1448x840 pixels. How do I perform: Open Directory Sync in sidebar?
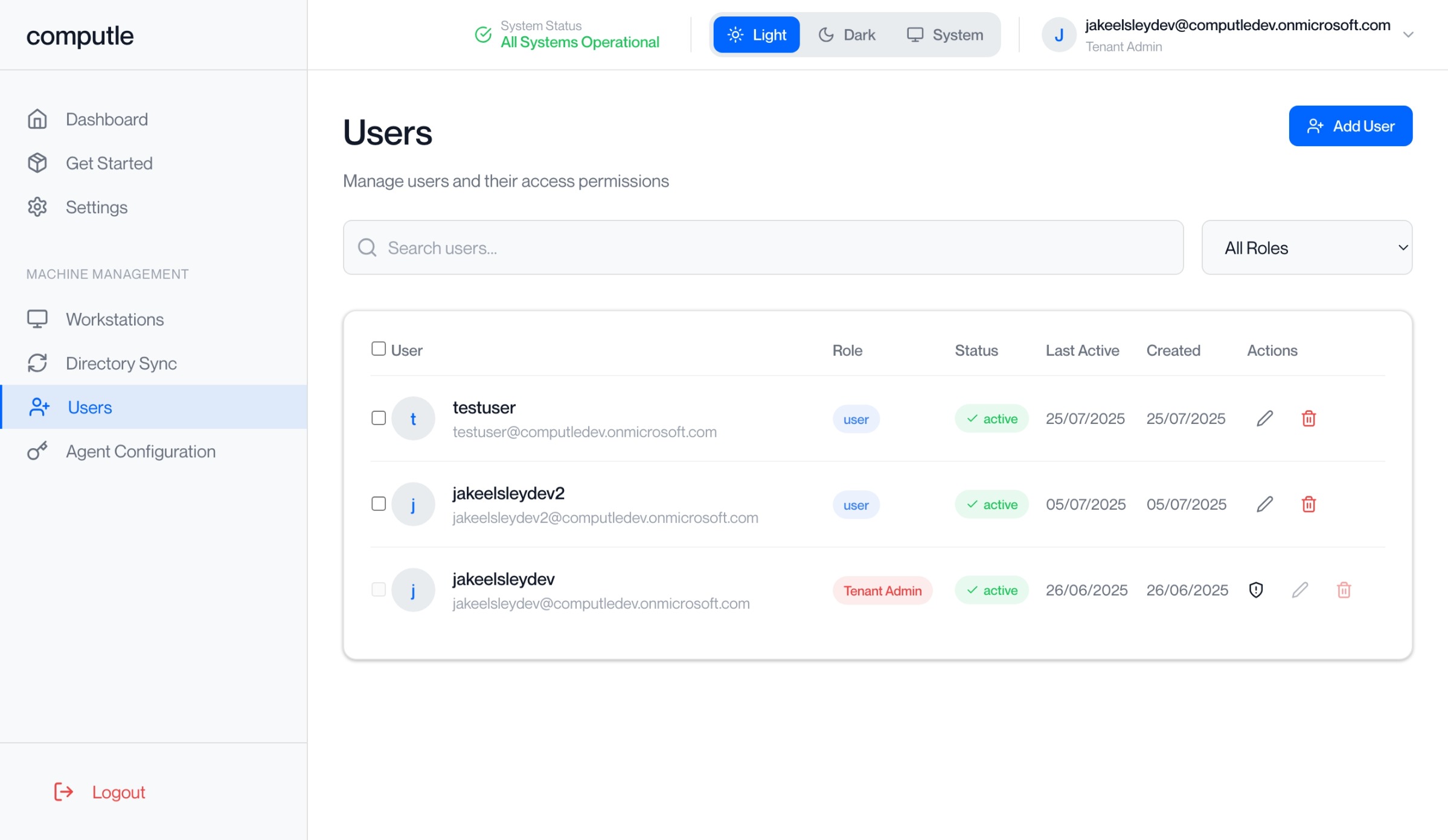point(121,364)
